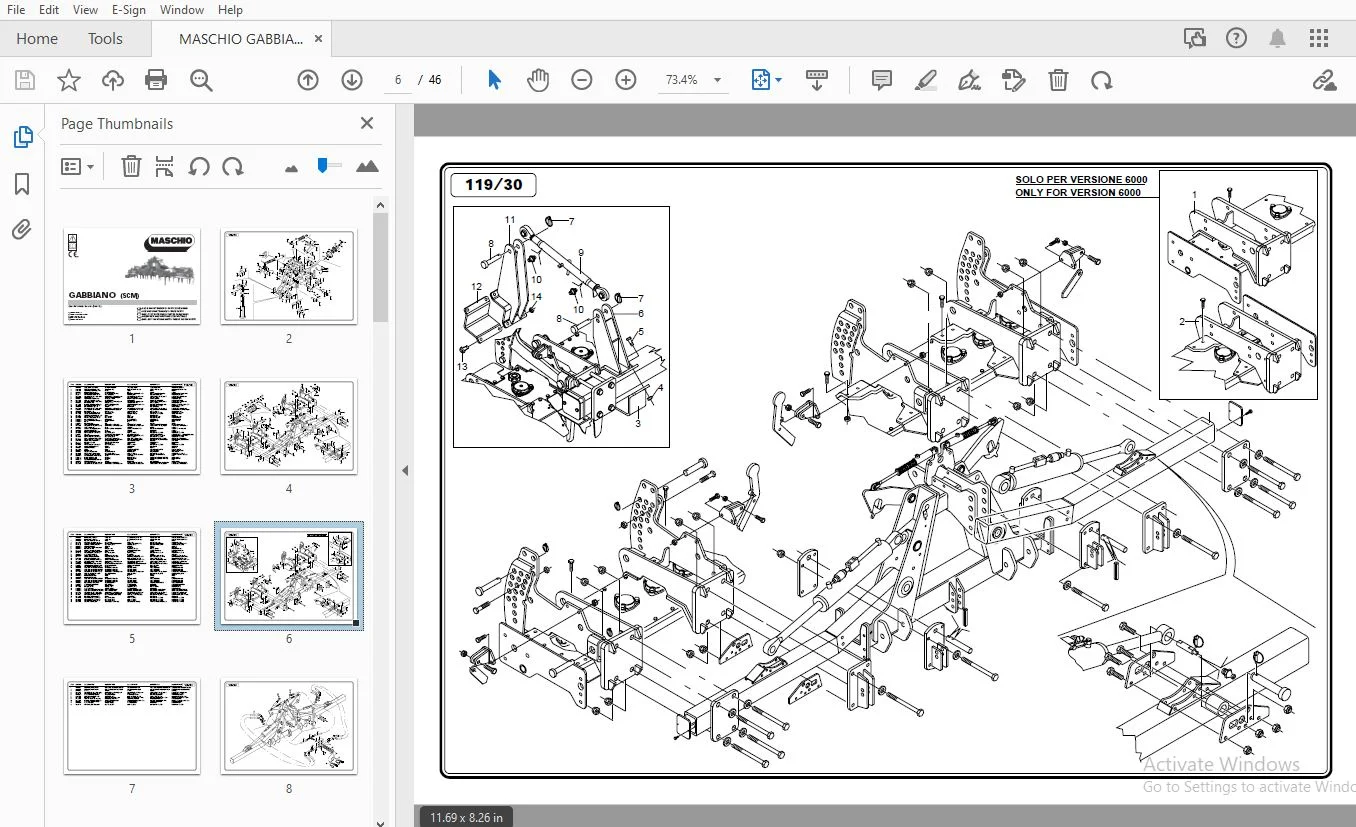Open the Bookmarks side panel
Viewport: 1356px width, 827px height.
(22, 184)
